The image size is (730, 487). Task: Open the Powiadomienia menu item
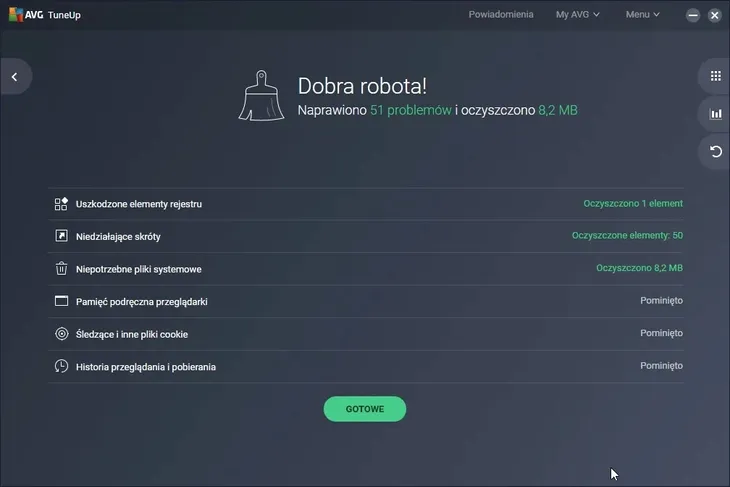point(501,14)
